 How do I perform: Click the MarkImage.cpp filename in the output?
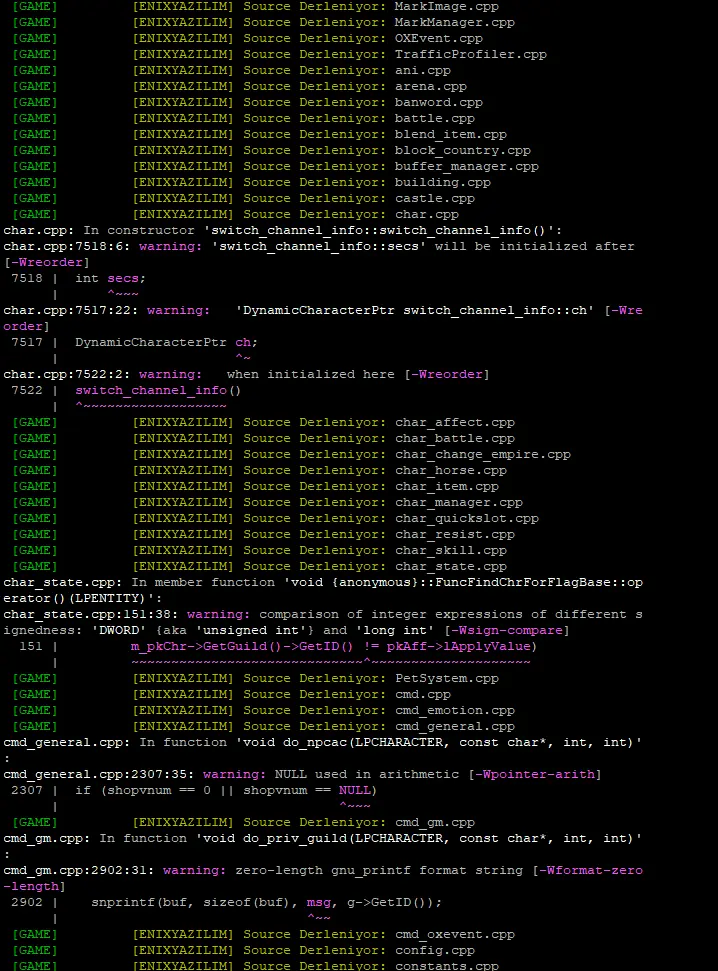(446, 6)
